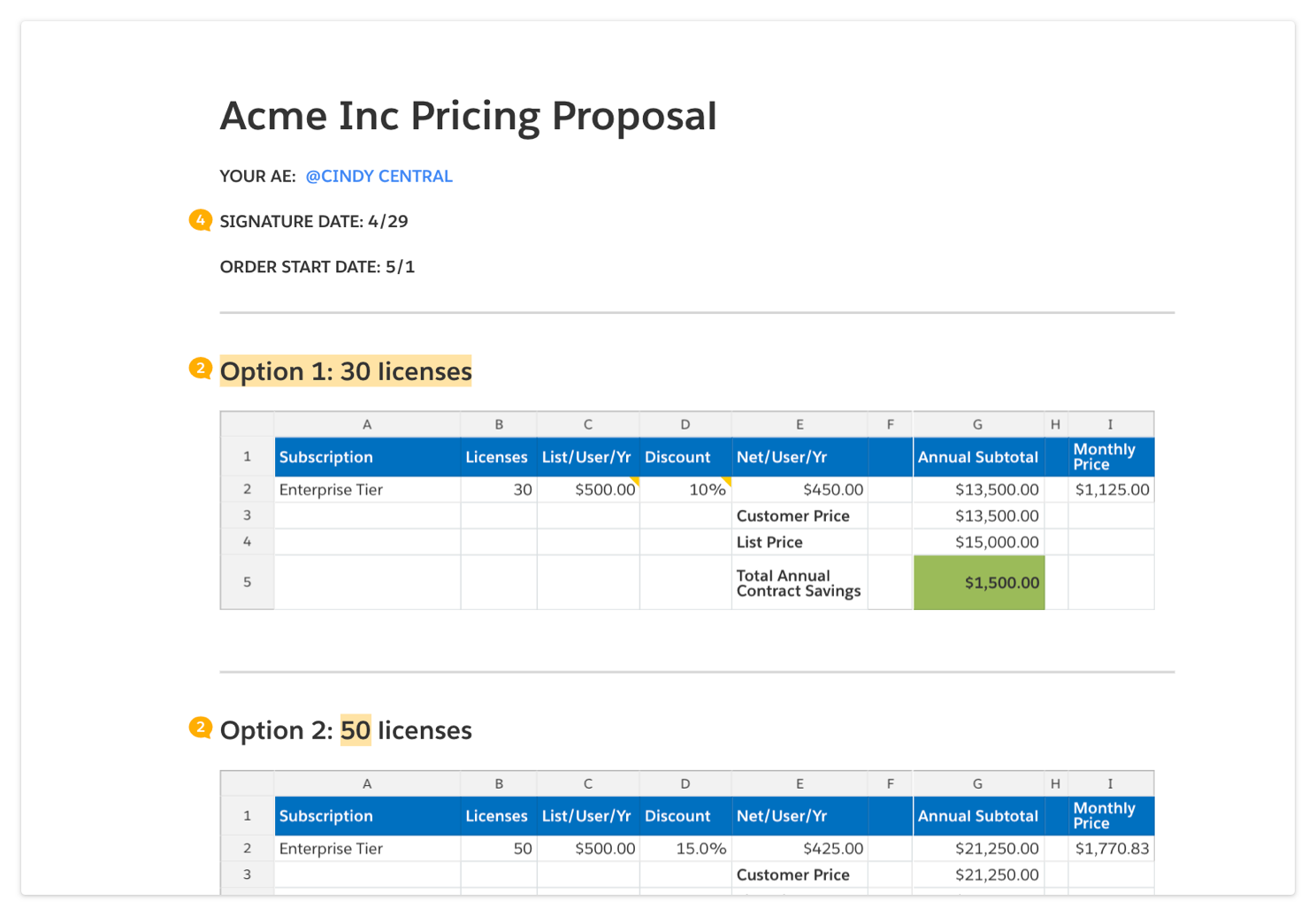
Task: Select column A header in Option 1 table
Action: [x=367, y=424]
